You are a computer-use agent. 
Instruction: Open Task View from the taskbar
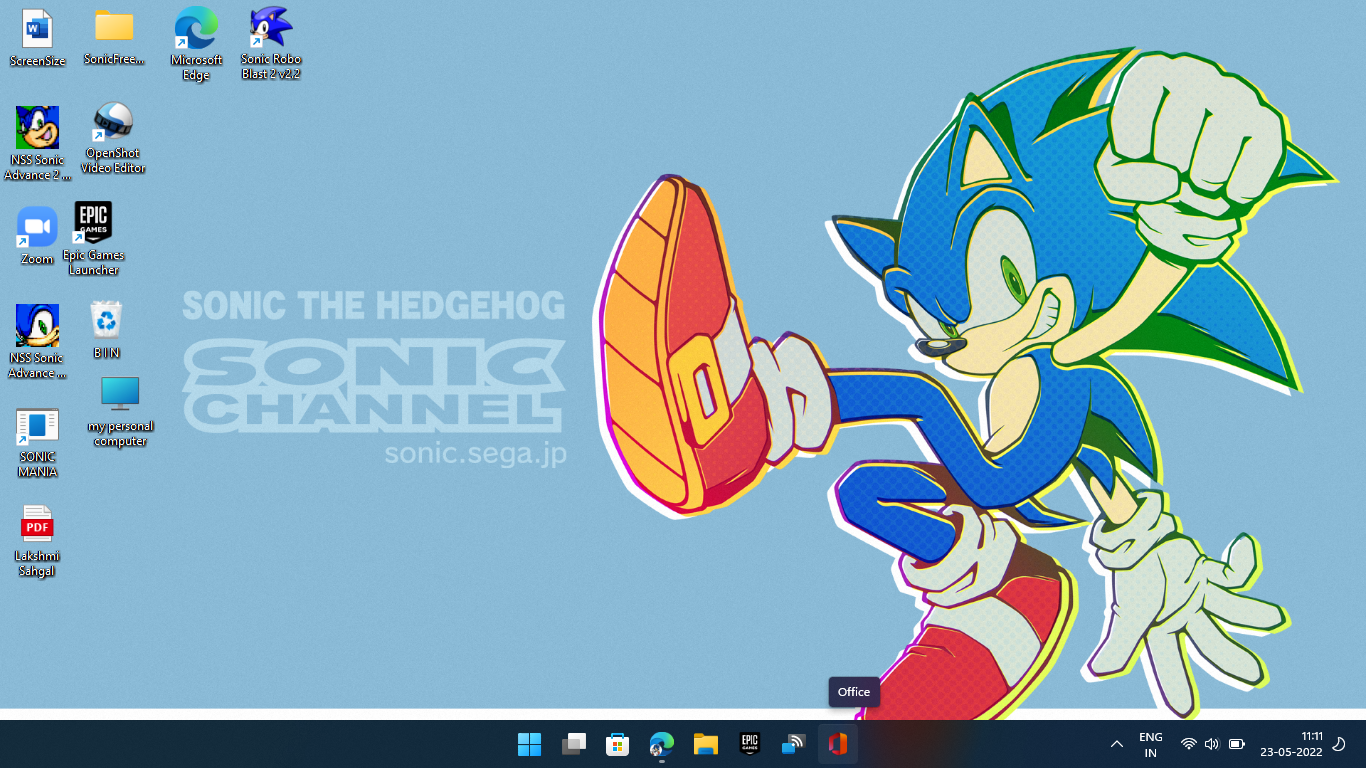(x=573, y=744)
